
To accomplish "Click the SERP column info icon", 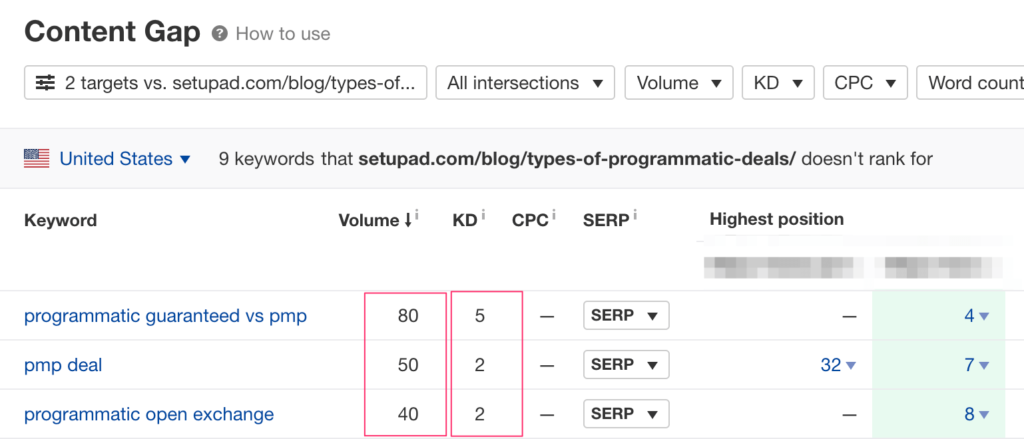I will coord(635,215).
